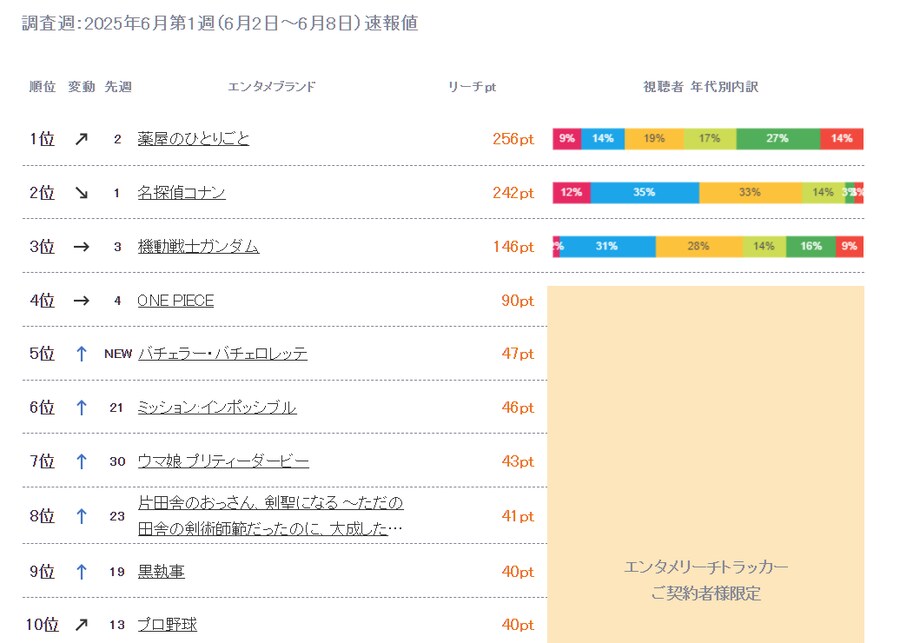Open the 黒執事 brand link

click(161, 572)
